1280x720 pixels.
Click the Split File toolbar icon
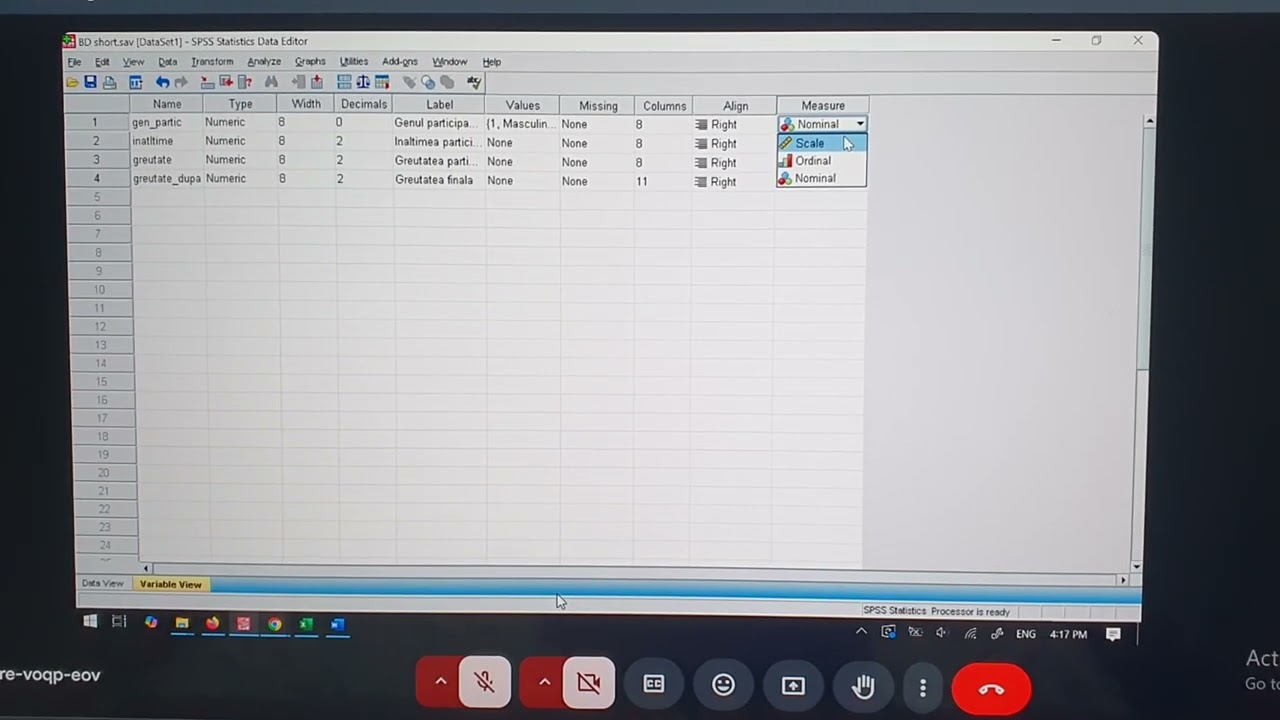(344, 83)
